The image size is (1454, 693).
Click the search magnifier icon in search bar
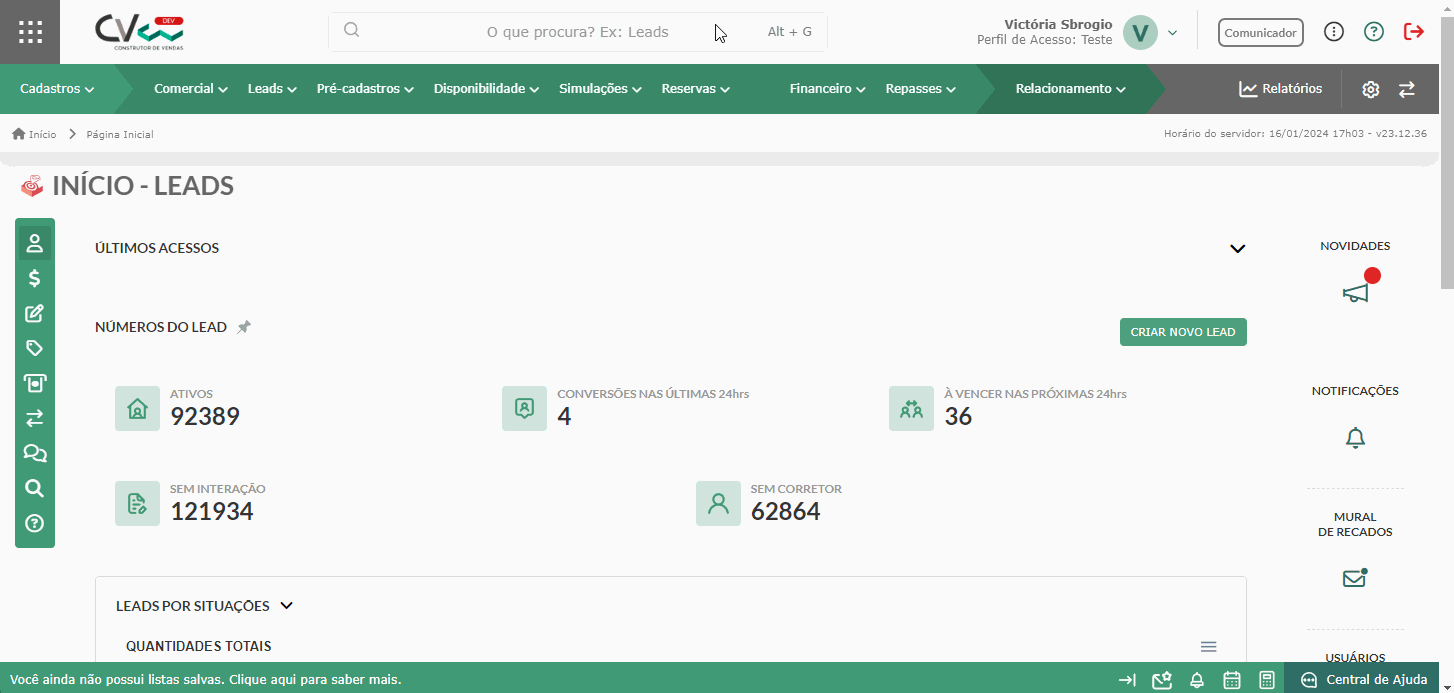tap(351, 30)
